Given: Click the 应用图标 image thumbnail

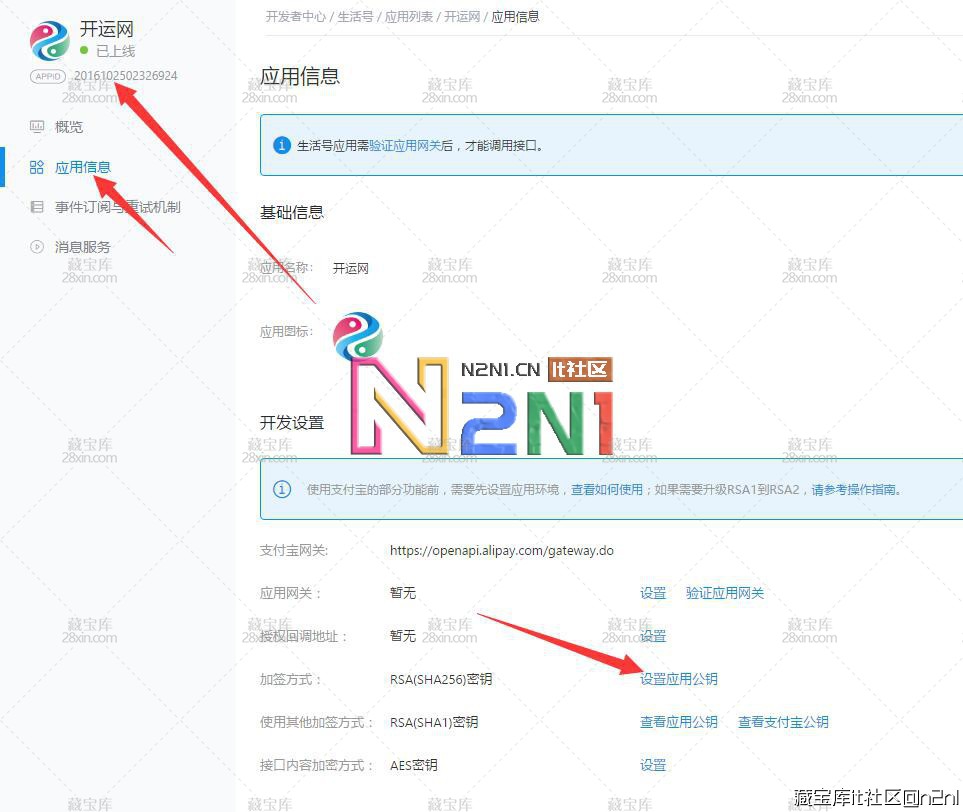Looking at the screenshot, I should (358, 335).
